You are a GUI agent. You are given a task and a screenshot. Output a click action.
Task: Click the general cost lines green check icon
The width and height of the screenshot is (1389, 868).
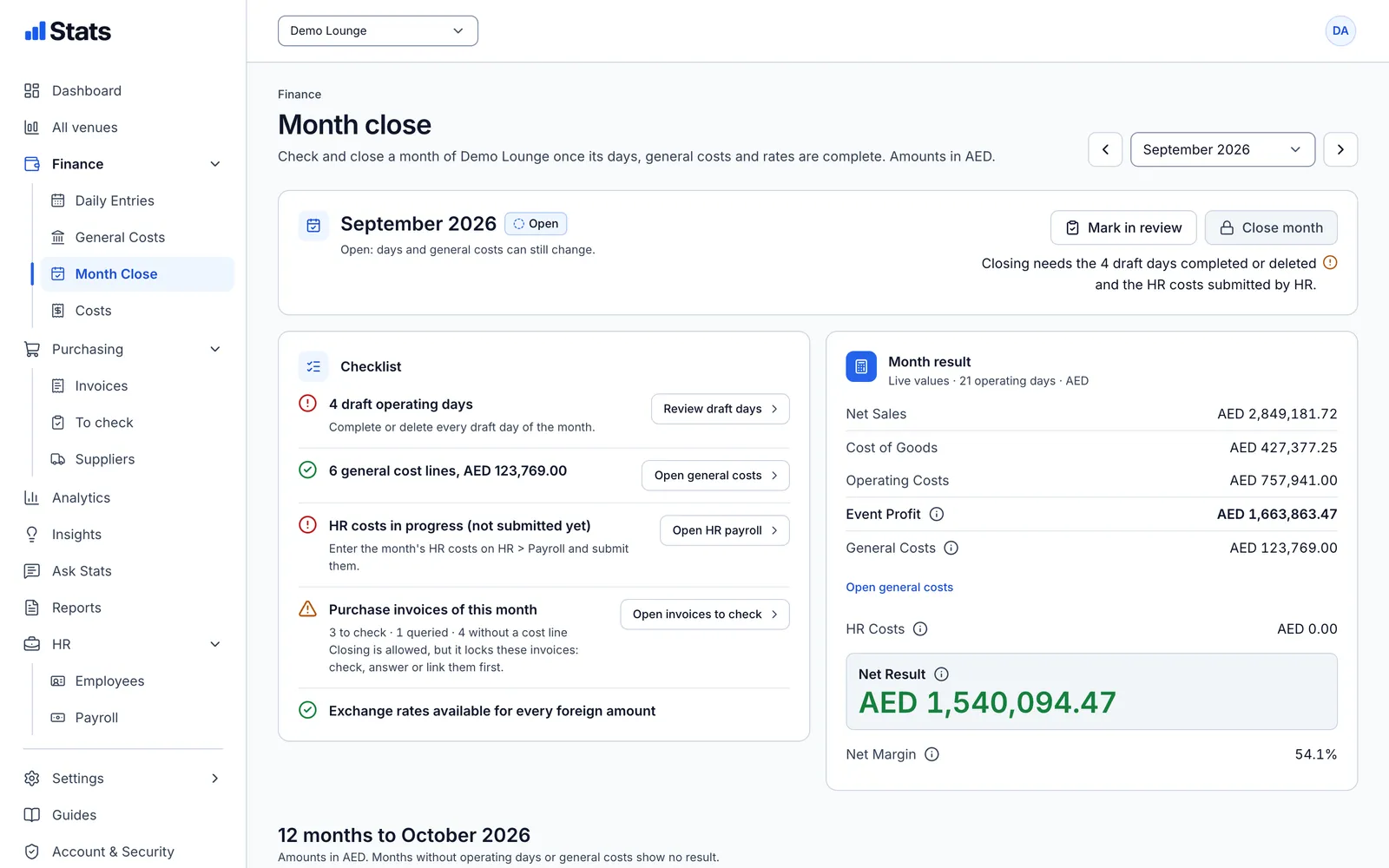(307, 470)
